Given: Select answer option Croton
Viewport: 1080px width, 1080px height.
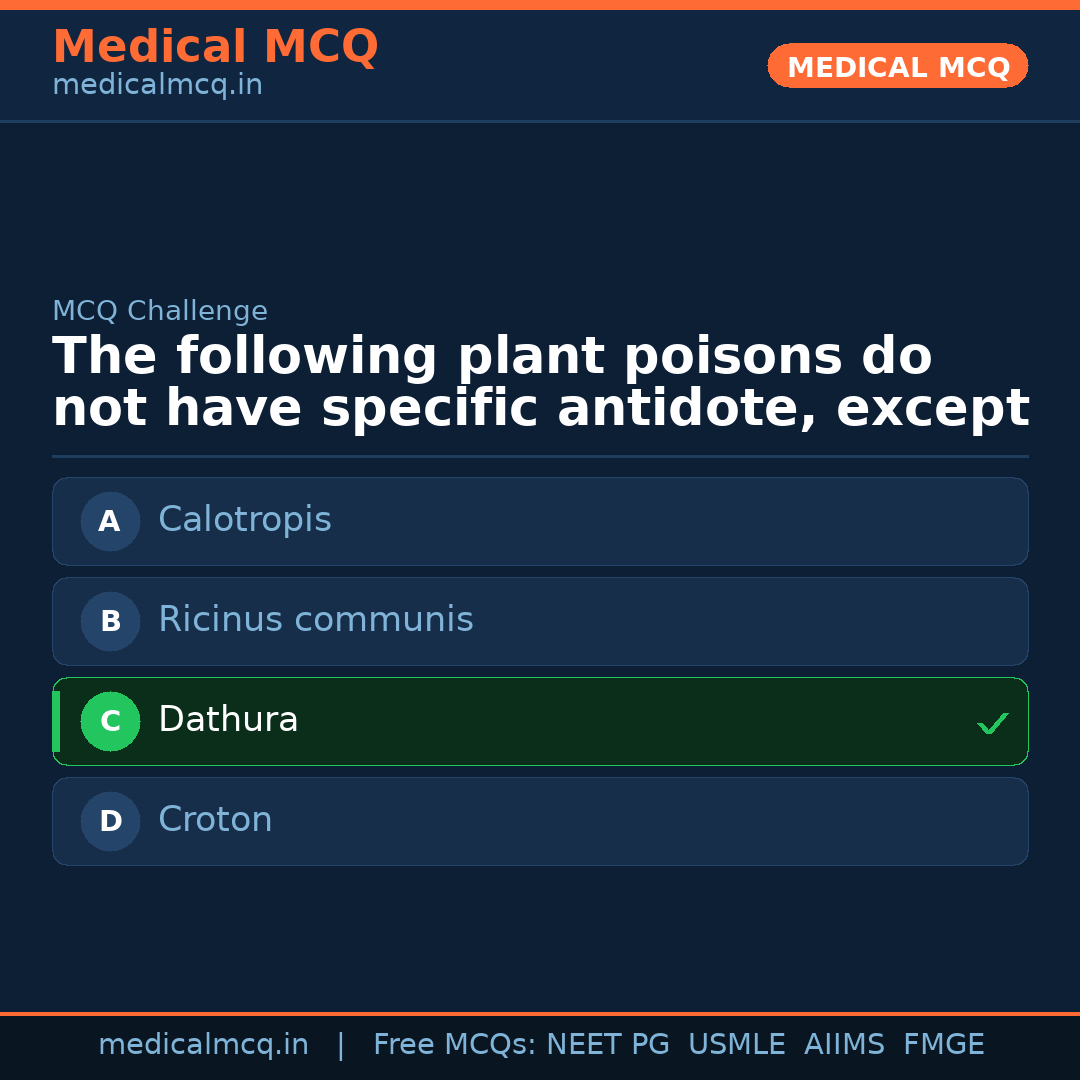Looking at the screenshot, I should (540, 821).
